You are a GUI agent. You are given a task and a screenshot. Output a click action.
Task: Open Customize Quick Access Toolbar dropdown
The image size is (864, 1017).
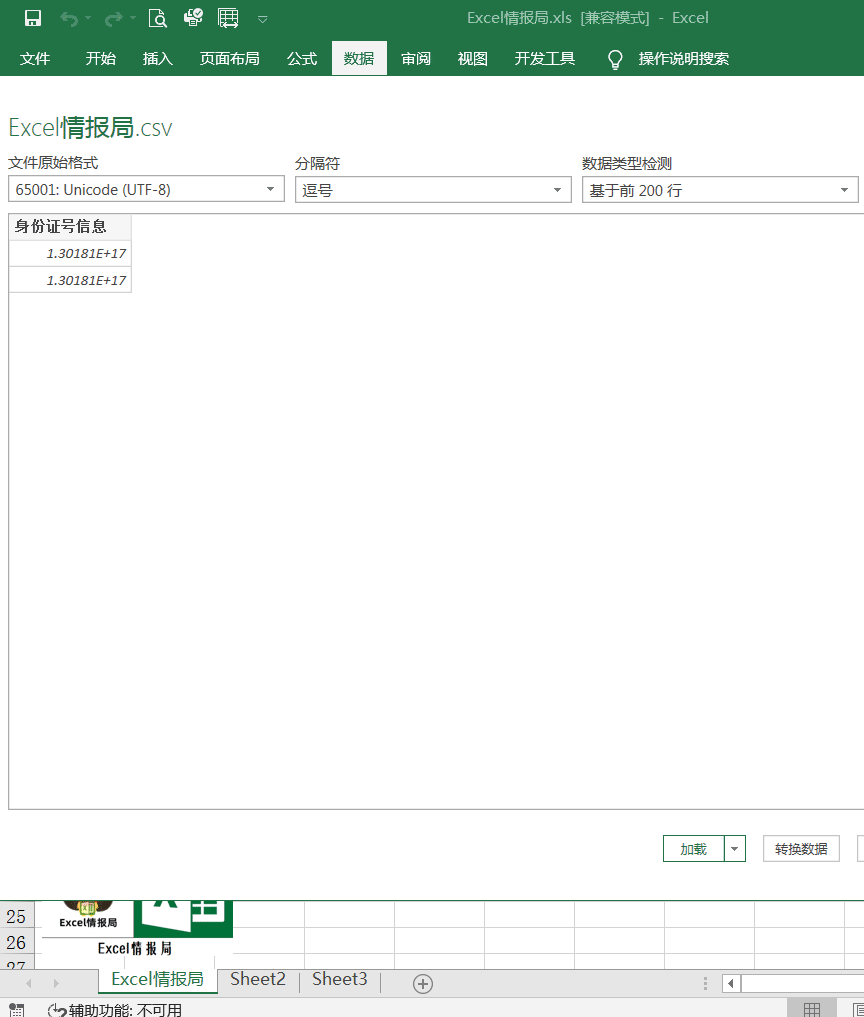(263, 19)
